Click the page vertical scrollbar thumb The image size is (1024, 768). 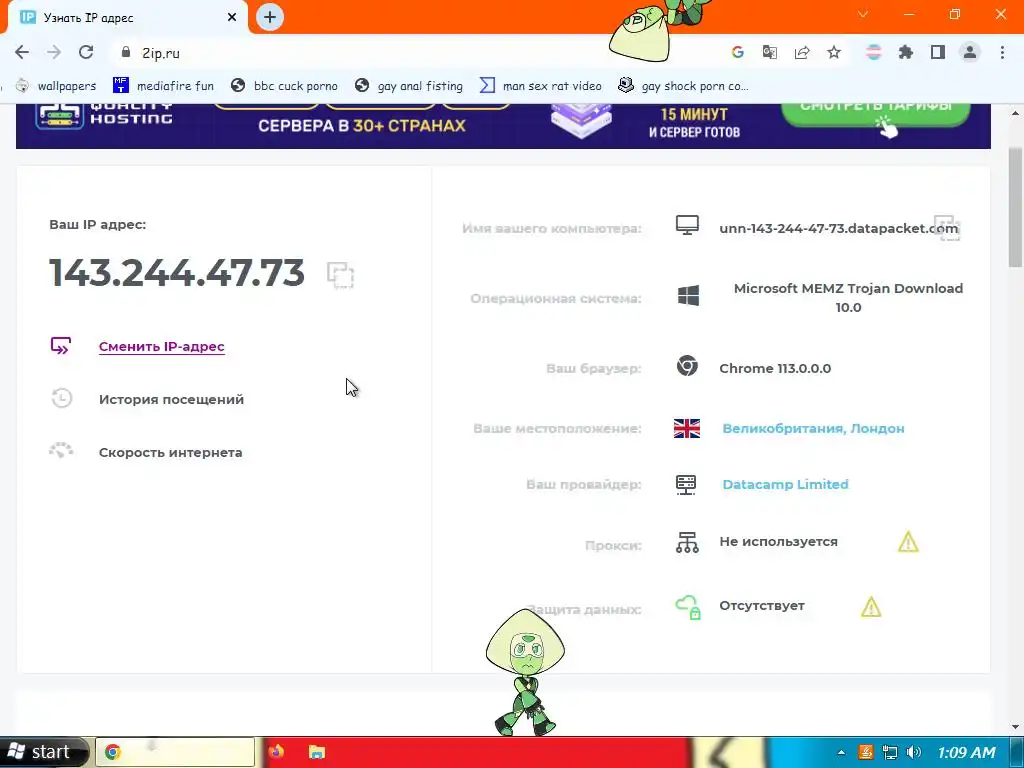pos(1016,207)
